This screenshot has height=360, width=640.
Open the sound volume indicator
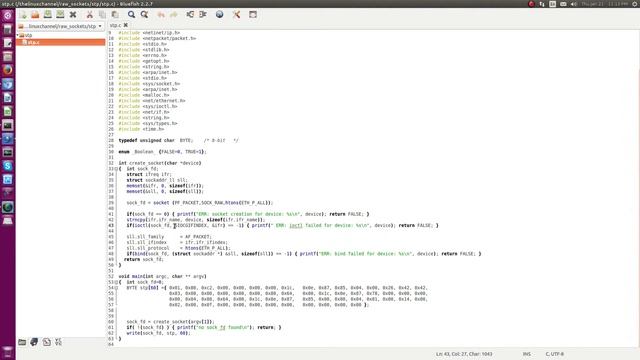(x=573, y=4)
